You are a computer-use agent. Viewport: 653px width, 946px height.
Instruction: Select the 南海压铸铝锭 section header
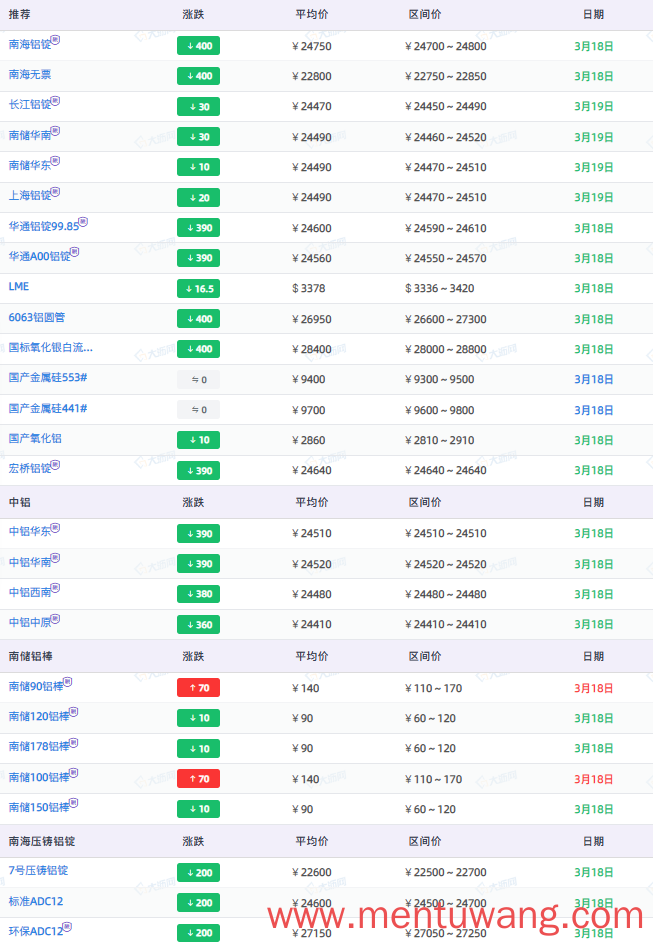tap(42, 841)
